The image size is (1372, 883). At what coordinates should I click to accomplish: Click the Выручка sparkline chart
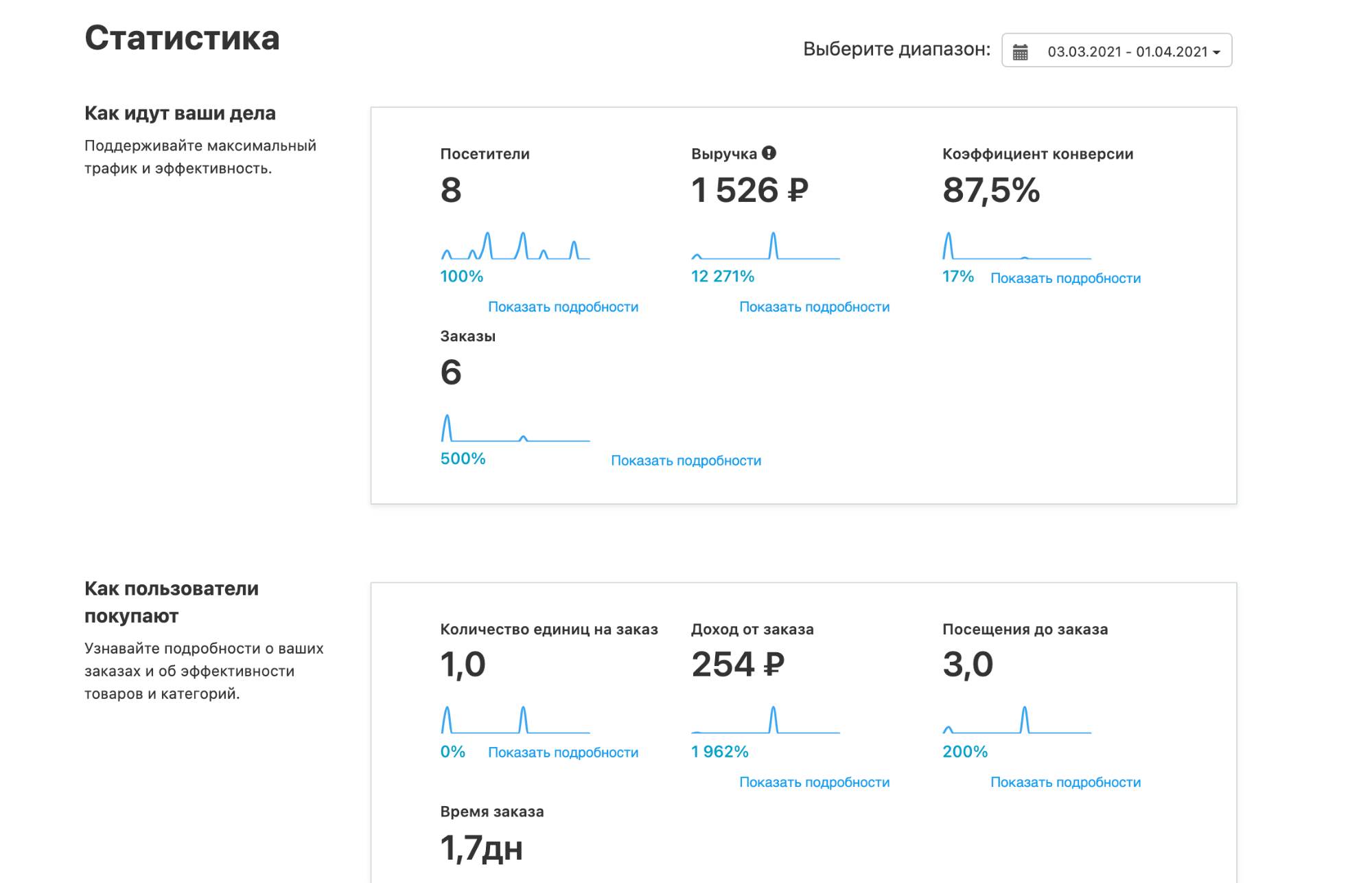coord(766,245)
